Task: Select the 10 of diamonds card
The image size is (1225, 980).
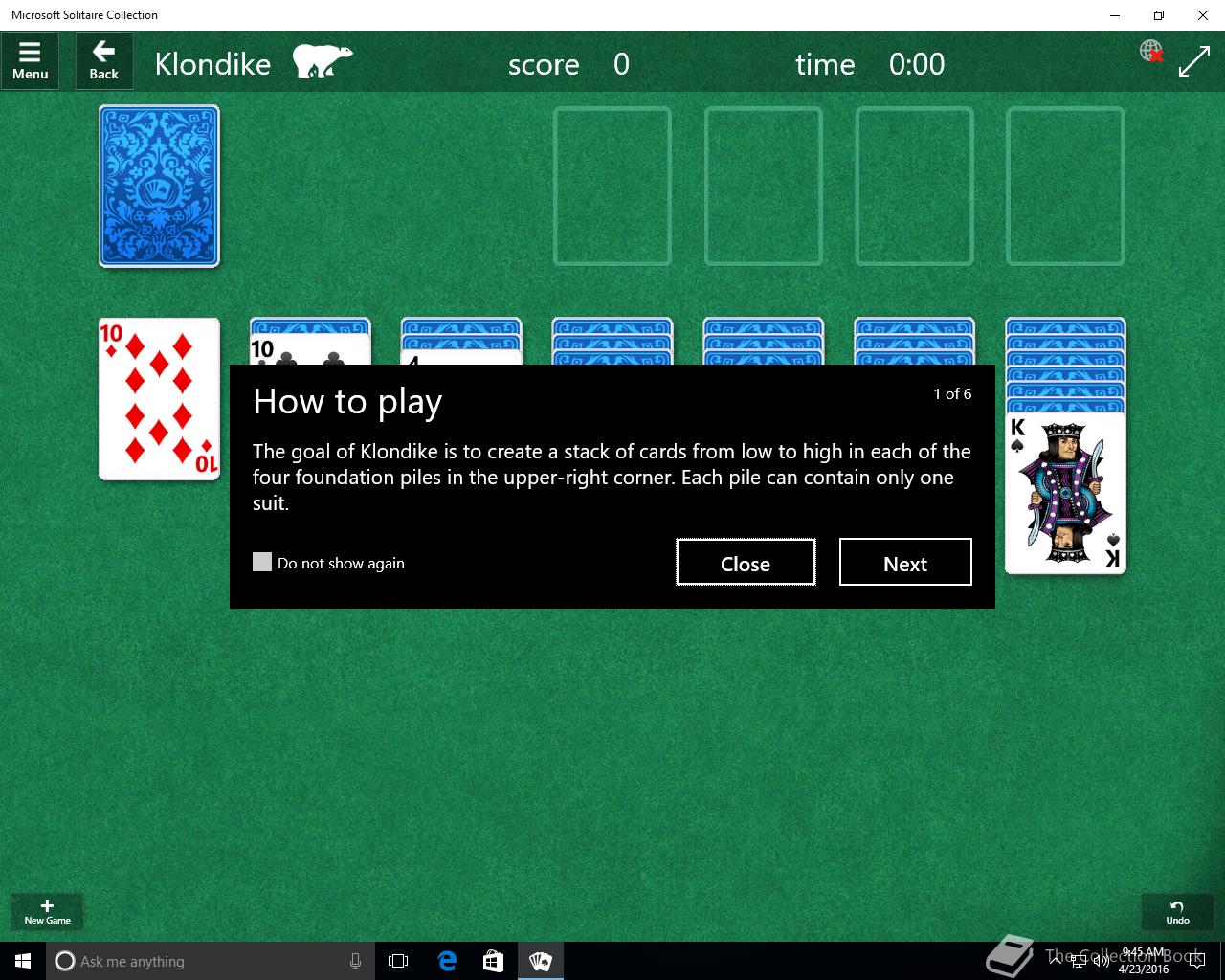Action: pos(159,399)
